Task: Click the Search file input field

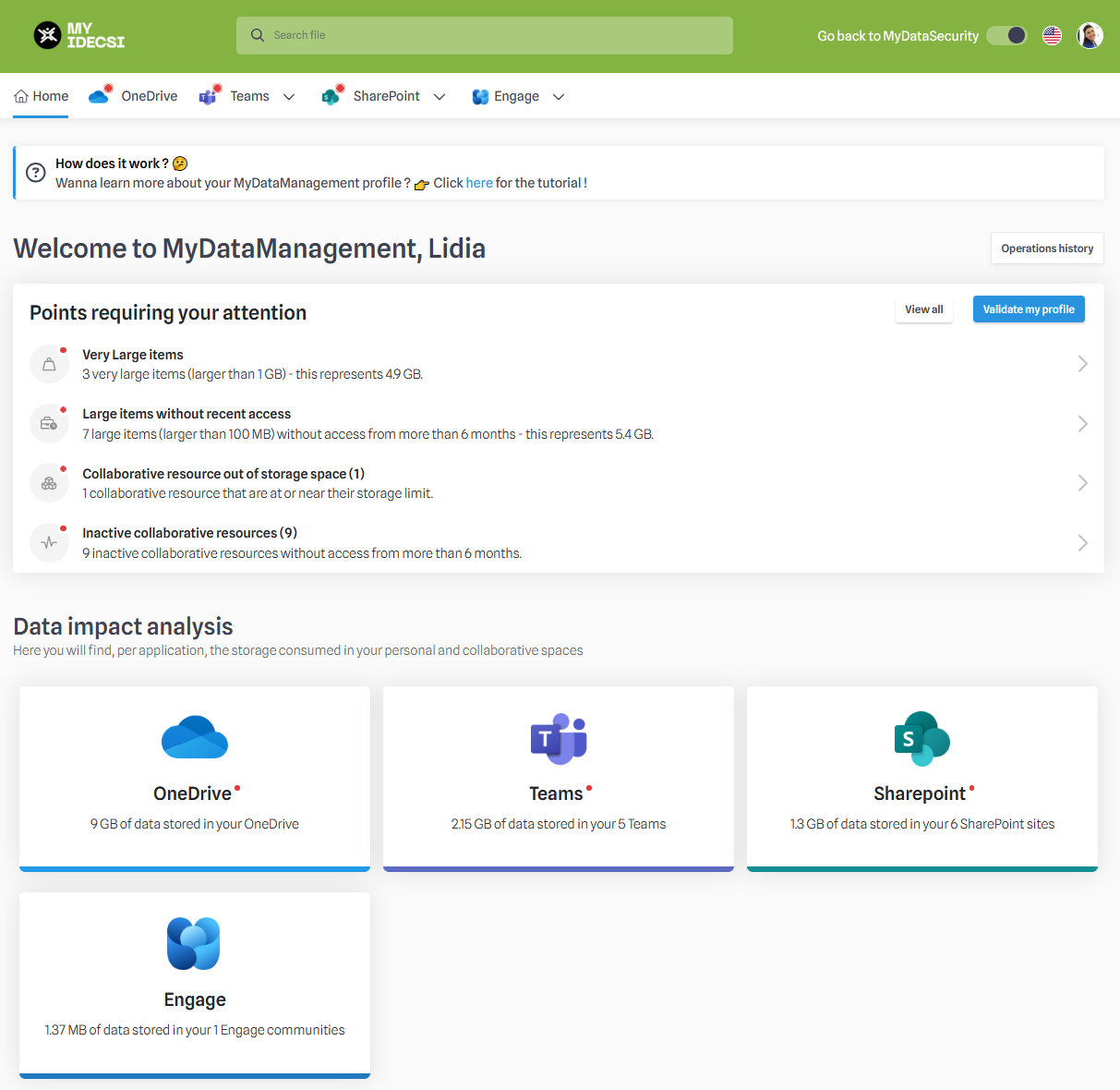Action: tap(485, 35)
